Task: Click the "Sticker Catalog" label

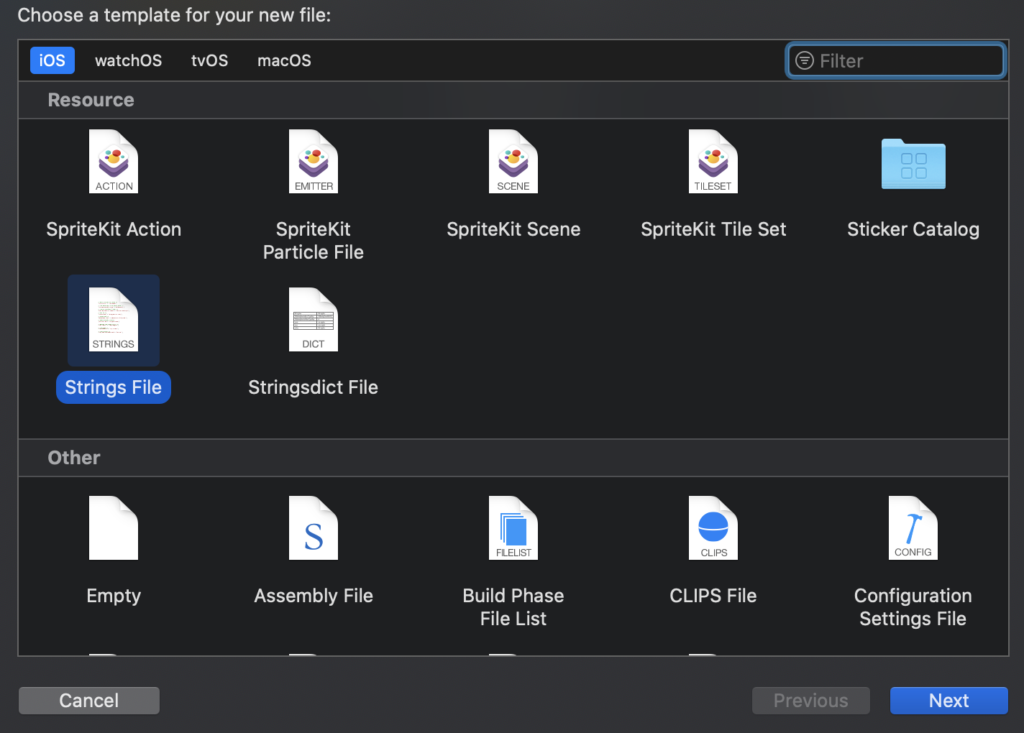Action: coord(913,229)
